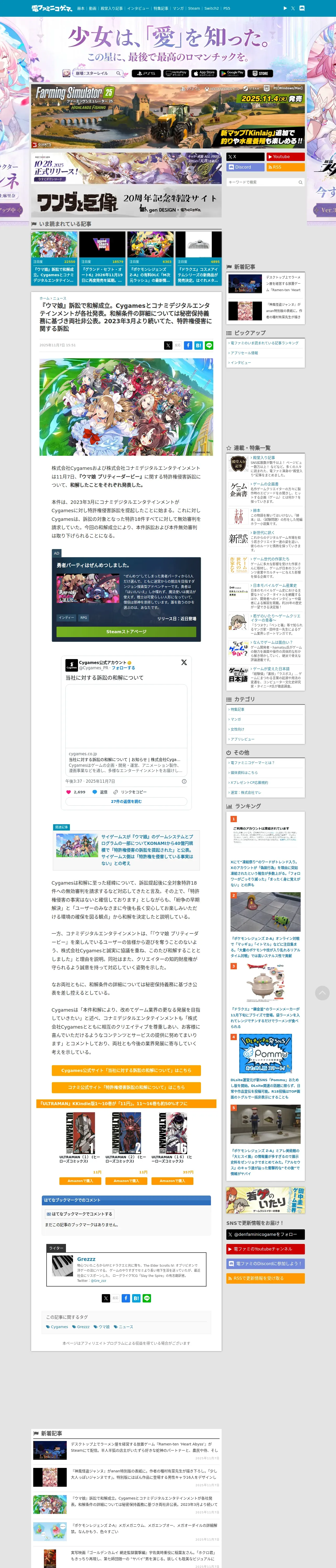The height and width of the screenshot is (1568, 336).
Task: Click the red Youtube sidebar button
Action: coord(285,157)
